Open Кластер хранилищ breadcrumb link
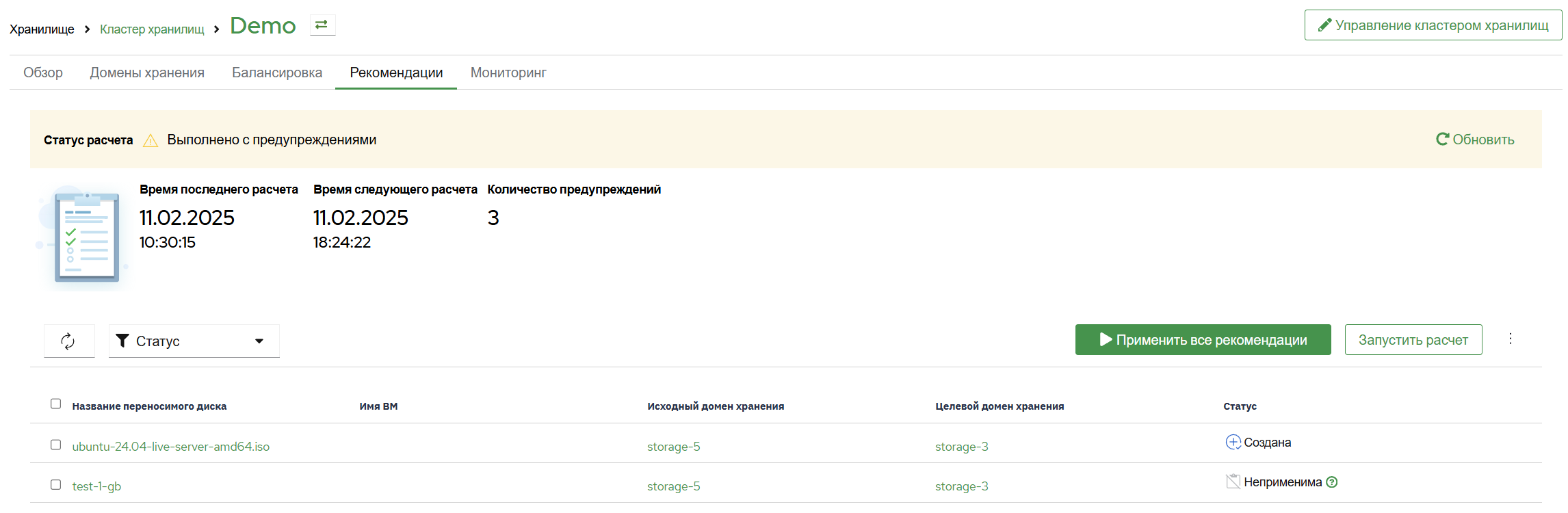Image resolution: width=1568 pixels, height=513 pixels. 152,29
